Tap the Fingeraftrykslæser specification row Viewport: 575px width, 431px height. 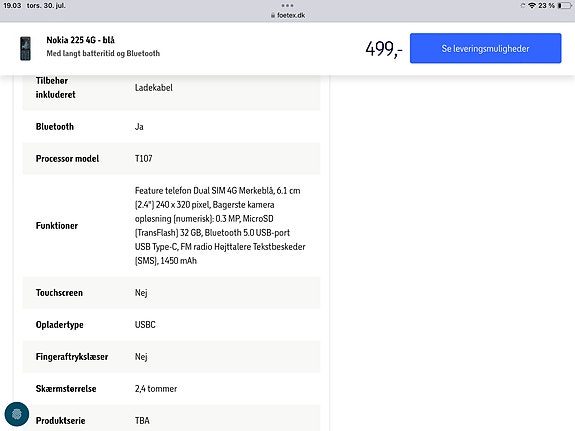(171, 357)
